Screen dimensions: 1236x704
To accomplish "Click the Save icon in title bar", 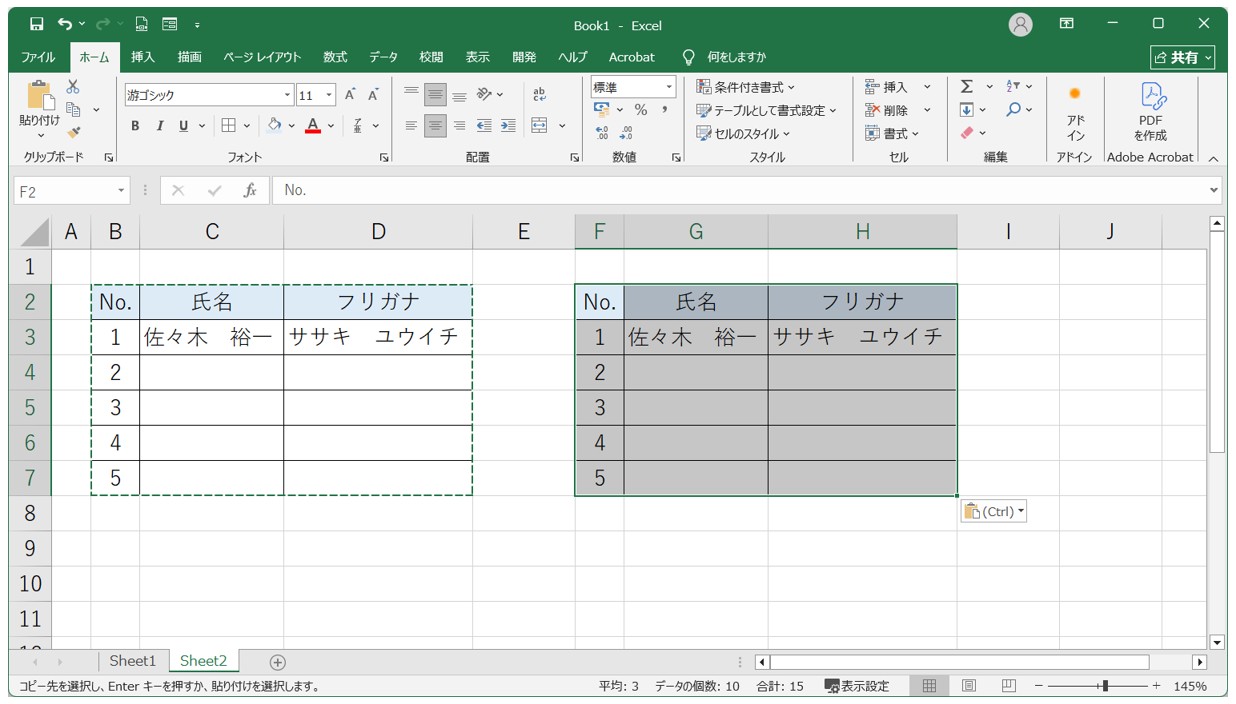I will pos(37,24).
